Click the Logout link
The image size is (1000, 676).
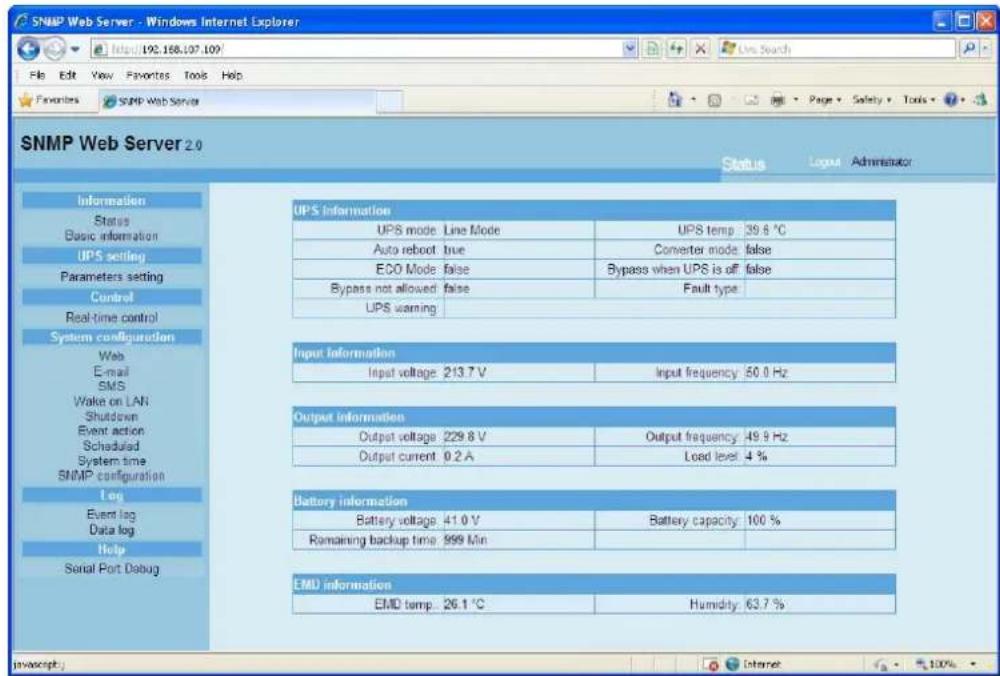click(x=823, y=162)
